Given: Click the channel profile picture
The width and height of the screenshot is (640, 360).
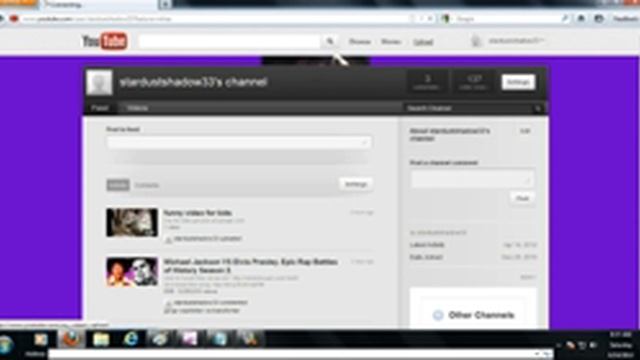Looking at the screenshot, I should coord(99,82).
